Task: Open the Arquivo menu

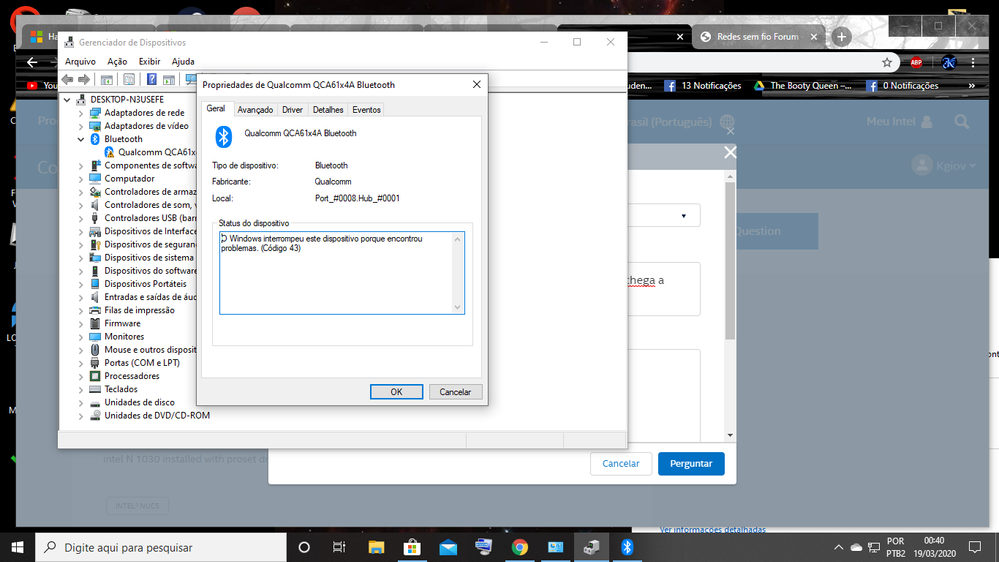Action: coord(80,62)
